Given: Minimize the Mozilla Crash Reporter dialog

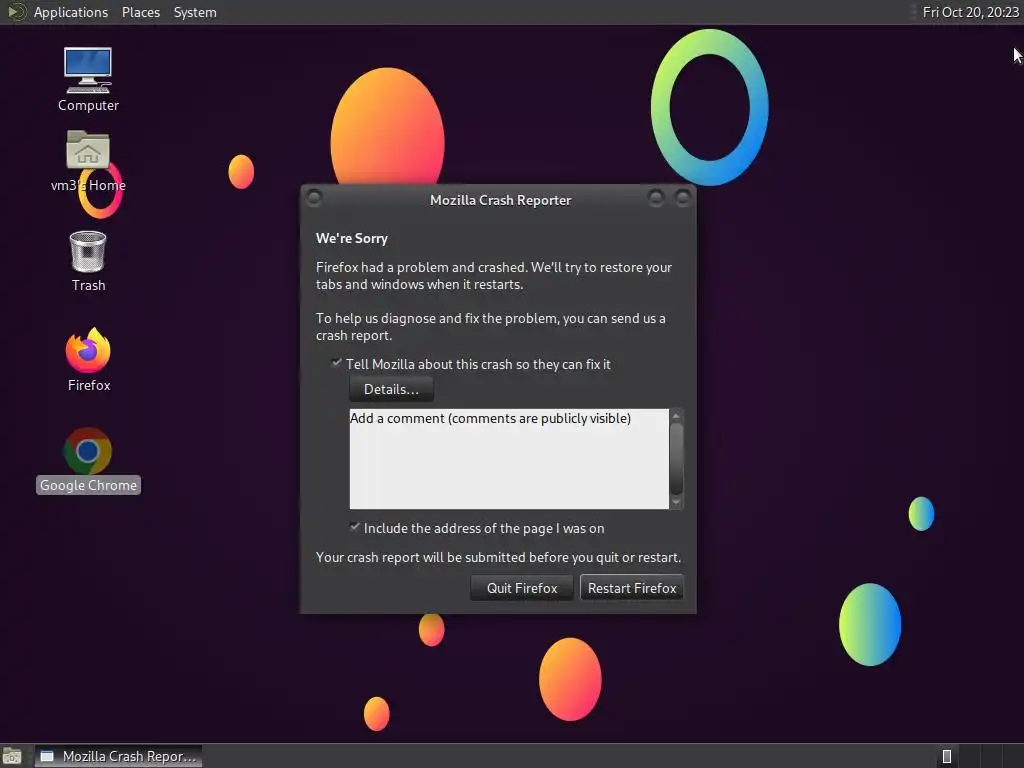Looking at the screenshot, I should (x=656, y=197).
